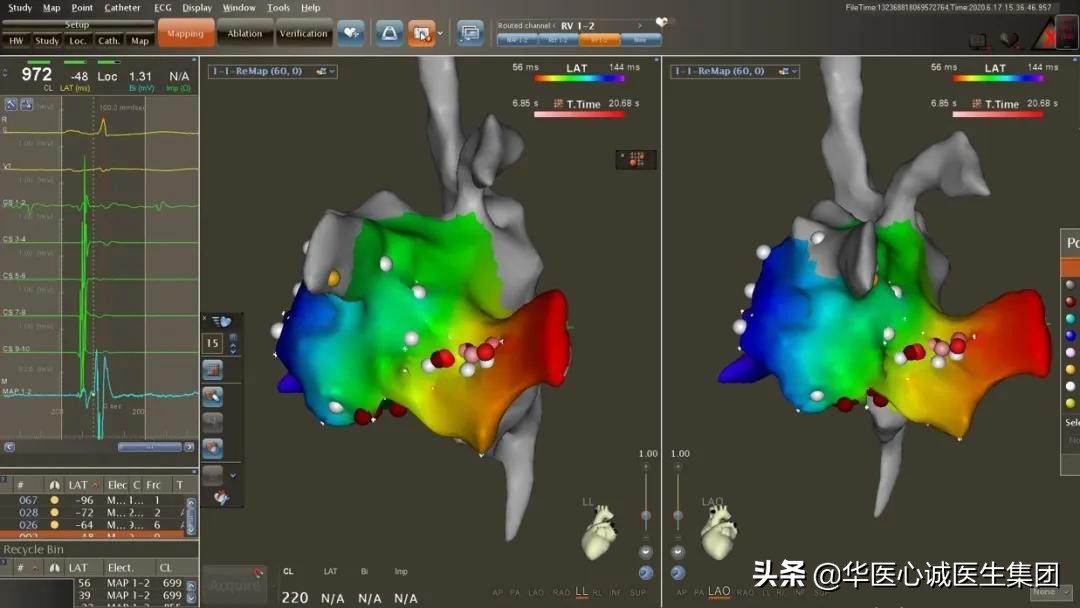Adjust the left map zoom slider handle
Viewport: 1080px width, 608px height.
[x=645, y=515]
